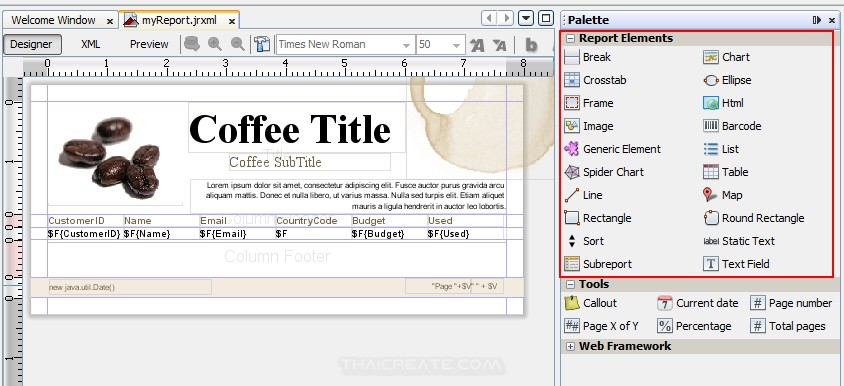Select the $F{CustomerID} field
Viewport: 844px width, 386px height.
(85, 234)
